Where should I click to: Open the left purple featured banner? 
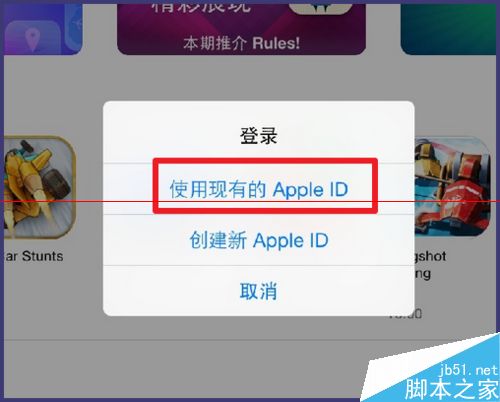[43, 29]
